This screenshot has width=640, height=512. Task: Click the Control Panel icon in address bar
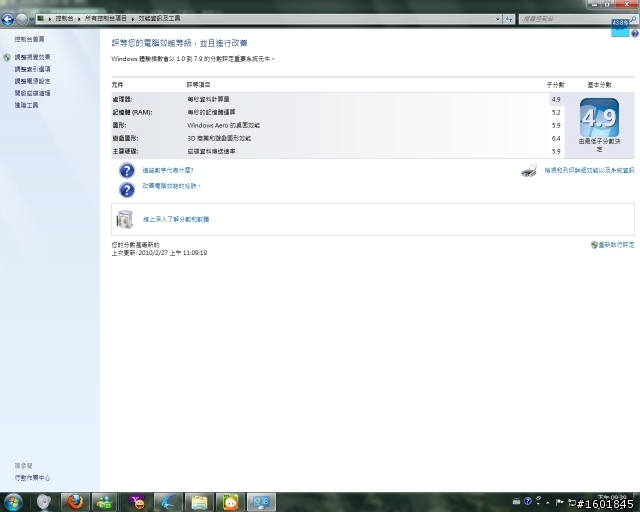coord(40,18)
